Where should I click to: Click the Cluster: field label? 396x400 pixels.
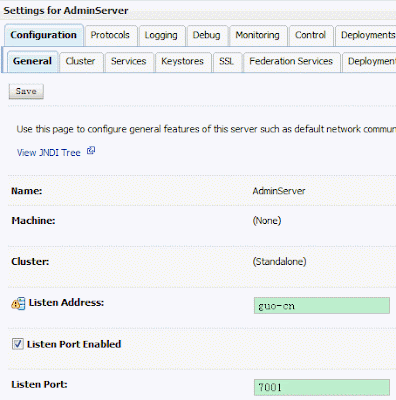[x=30, y=262]
